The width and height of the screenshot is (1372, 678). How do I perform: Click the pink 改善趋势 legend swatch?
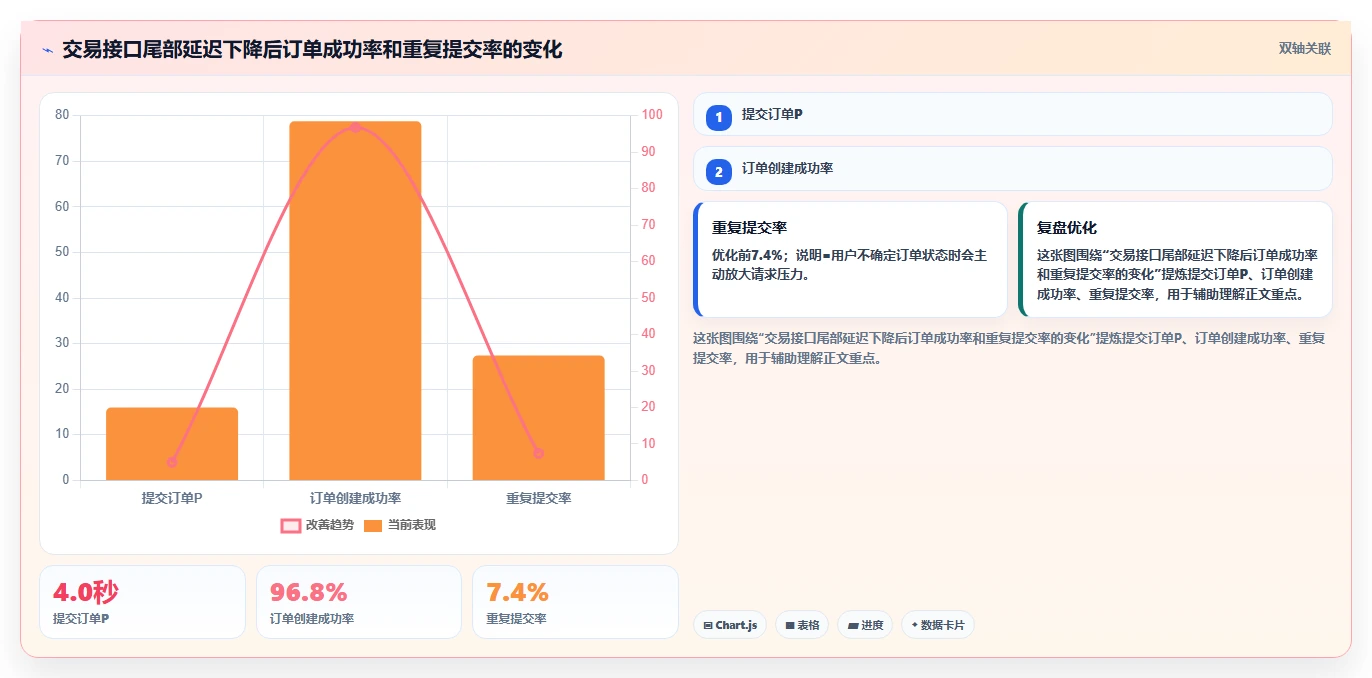click(290, 525)
